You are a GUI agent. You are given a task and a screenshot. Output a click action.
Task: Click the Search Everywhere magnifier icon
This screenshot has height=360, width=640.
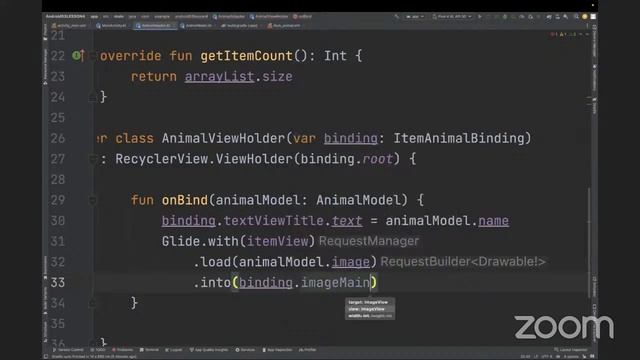click(x=576, y=17)
